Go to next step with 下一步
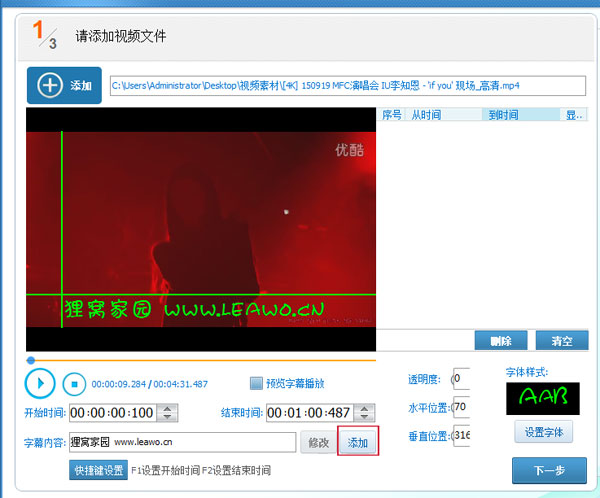Screen dimensions: 600x498 pyautogui.click(x=548, y=470)
